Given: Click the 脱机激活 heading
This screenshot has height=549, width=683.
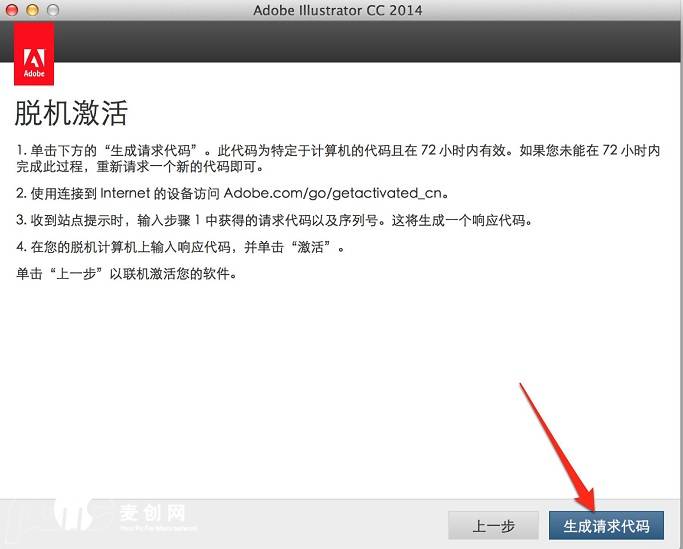Looking at the screenshot, I should tap(70, 111).
